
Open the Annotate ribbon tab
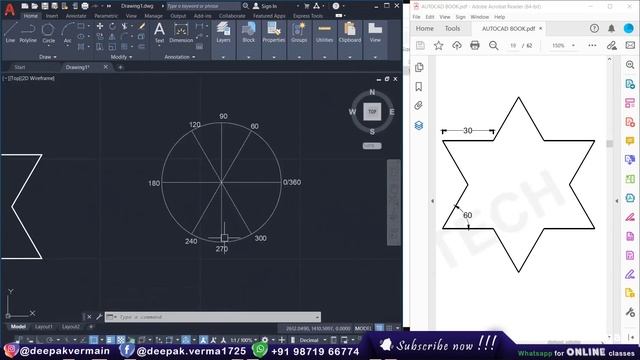[76, 16]
